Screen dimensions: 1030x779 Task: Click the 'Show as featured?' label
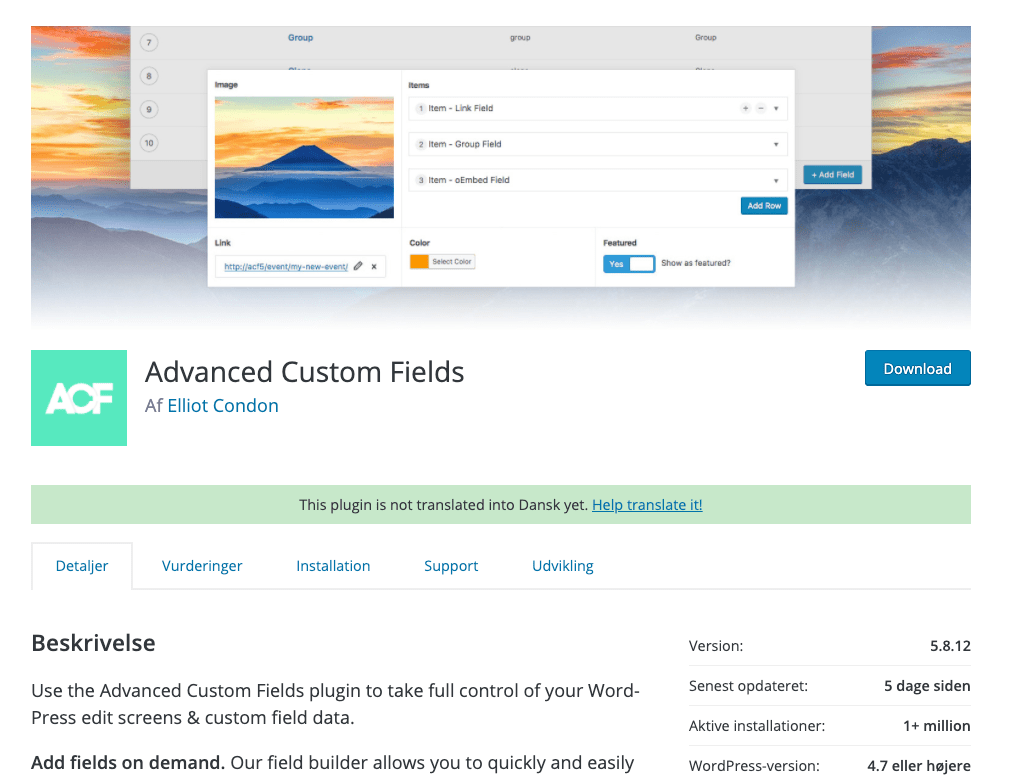click(x=696, y=263)
